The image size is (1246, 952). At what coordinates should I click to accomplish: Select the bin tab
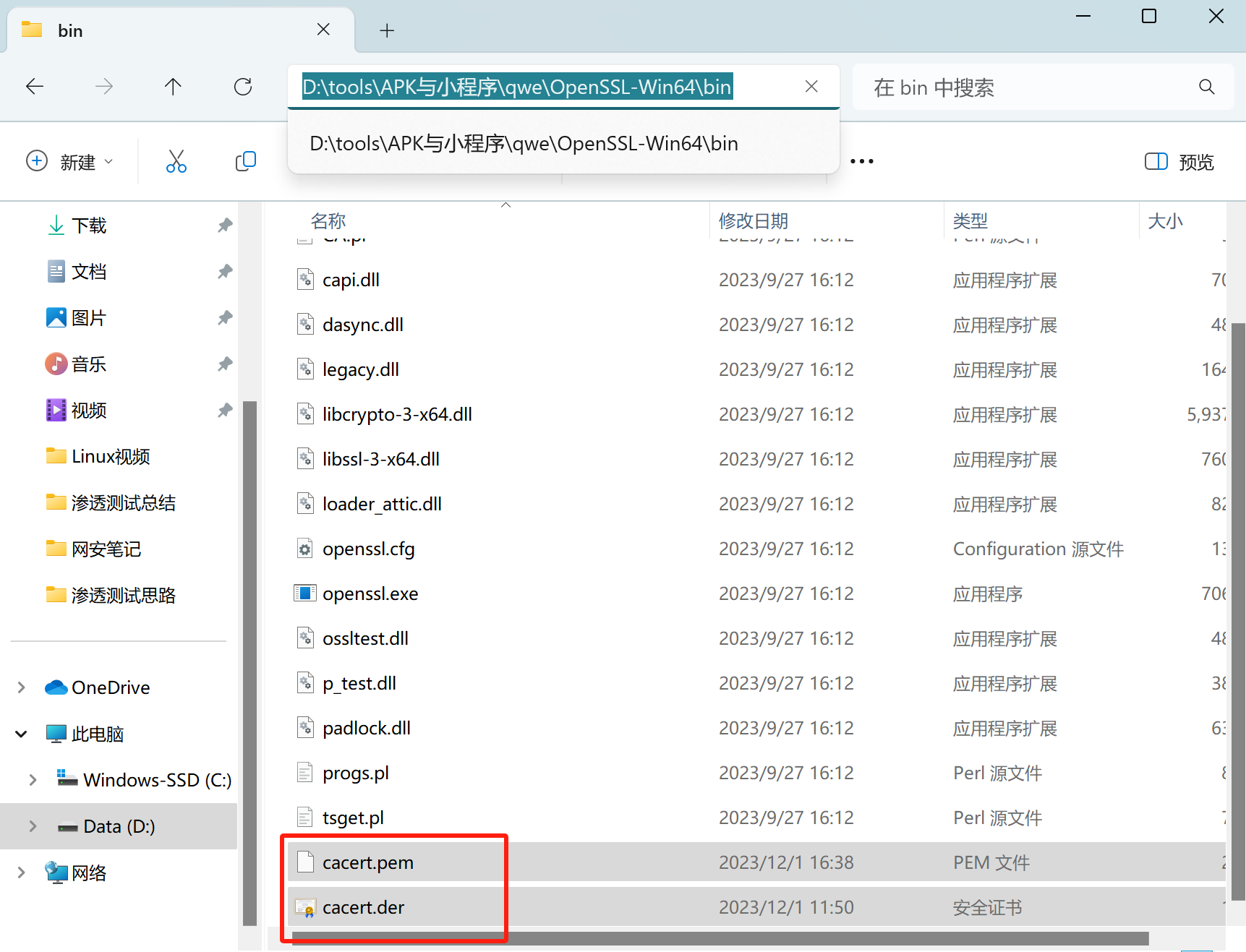181,30
